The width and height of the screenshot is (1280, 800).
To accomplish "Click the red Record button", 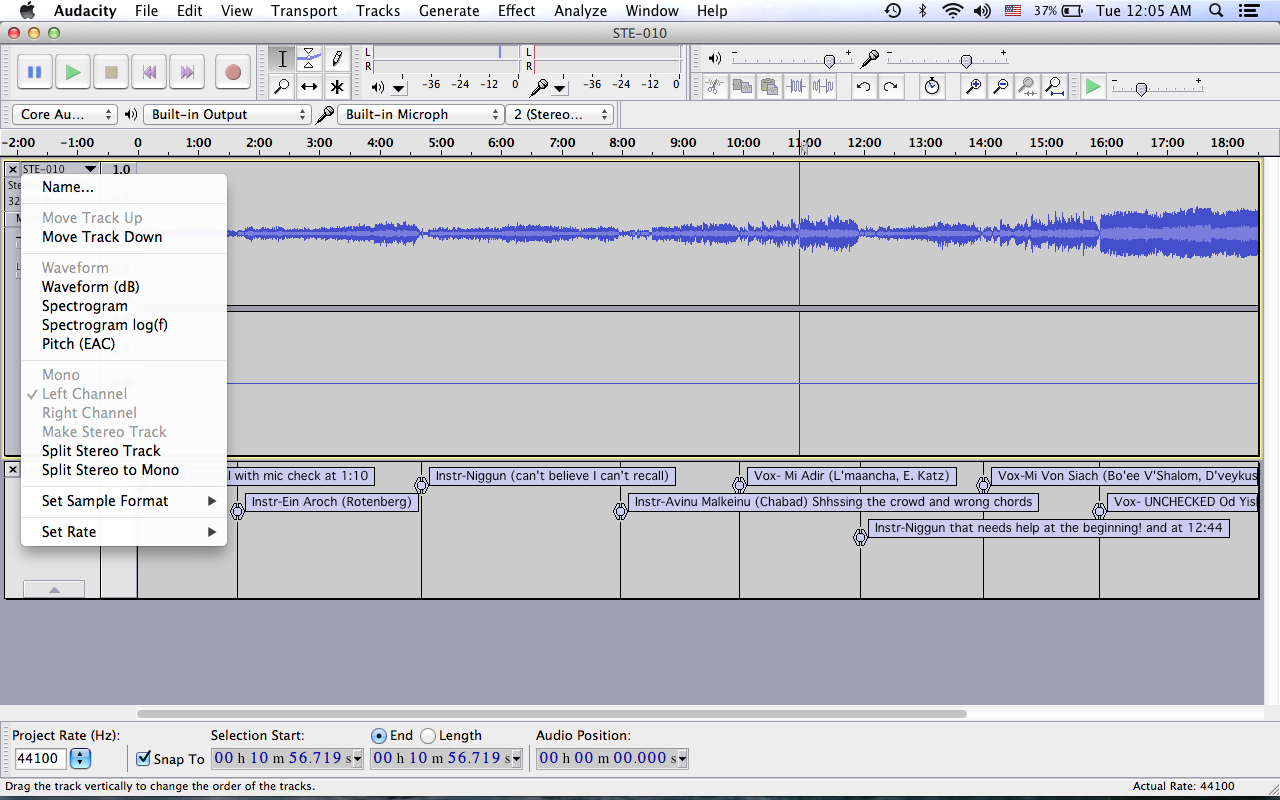I will (233, 72).
